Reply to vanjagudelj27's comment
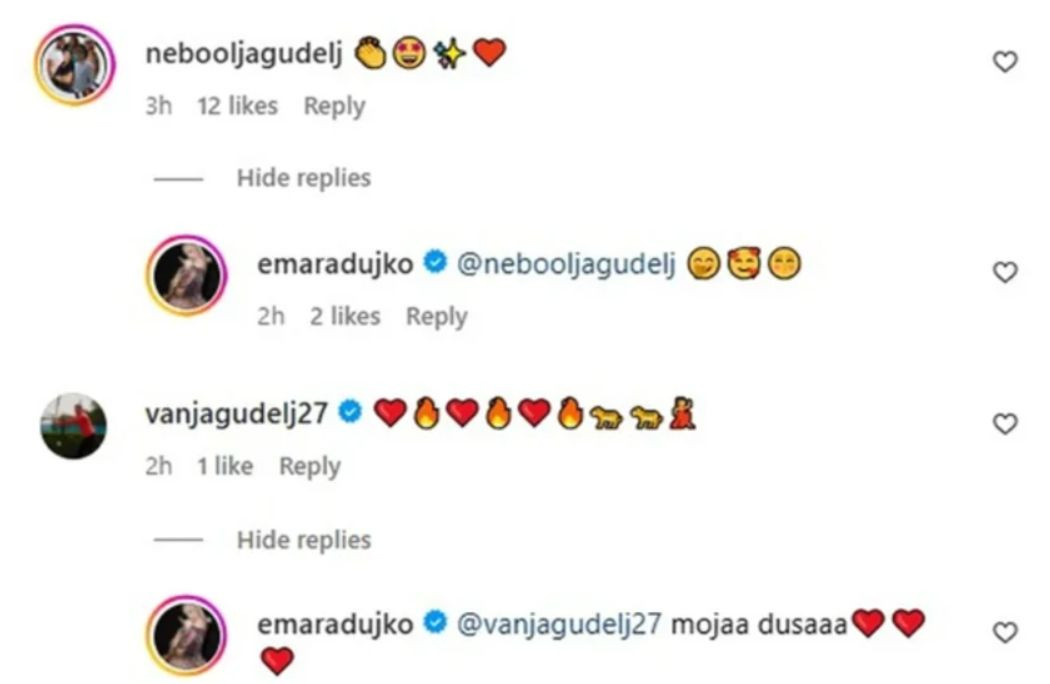1050x684 pixels. tap(309, 466)
